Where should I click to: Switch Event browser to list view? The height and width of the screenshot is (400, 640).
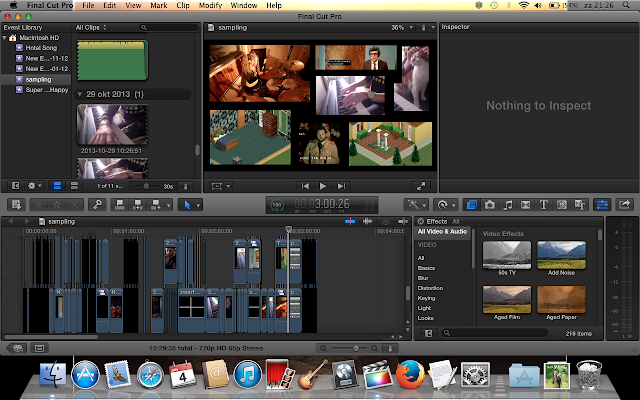(74, 186)
